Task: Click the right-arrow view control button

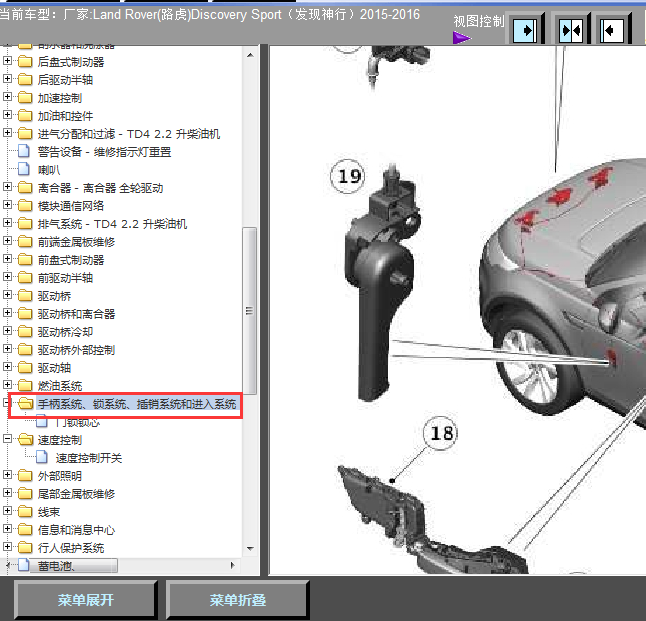Action: 525,30
